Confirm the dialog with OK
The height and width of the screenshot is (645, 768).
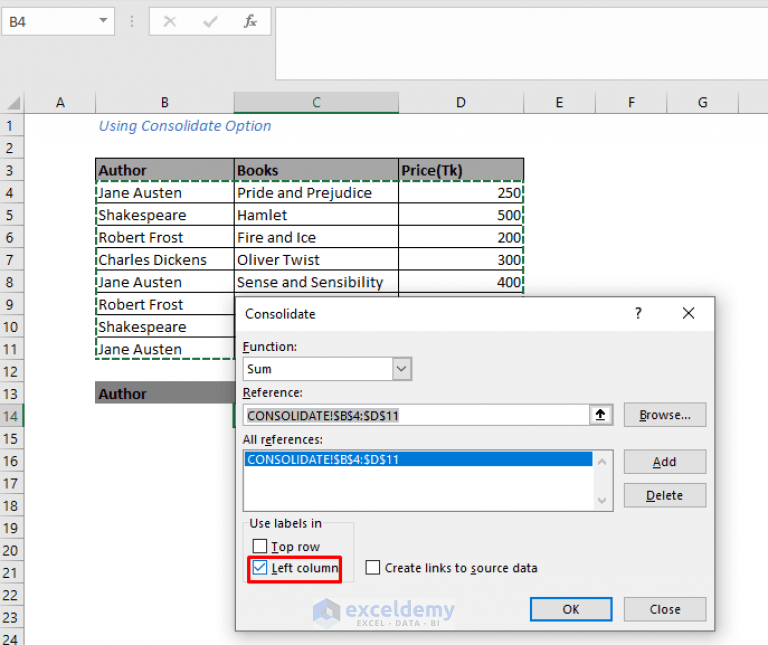[x=571, y=609]
